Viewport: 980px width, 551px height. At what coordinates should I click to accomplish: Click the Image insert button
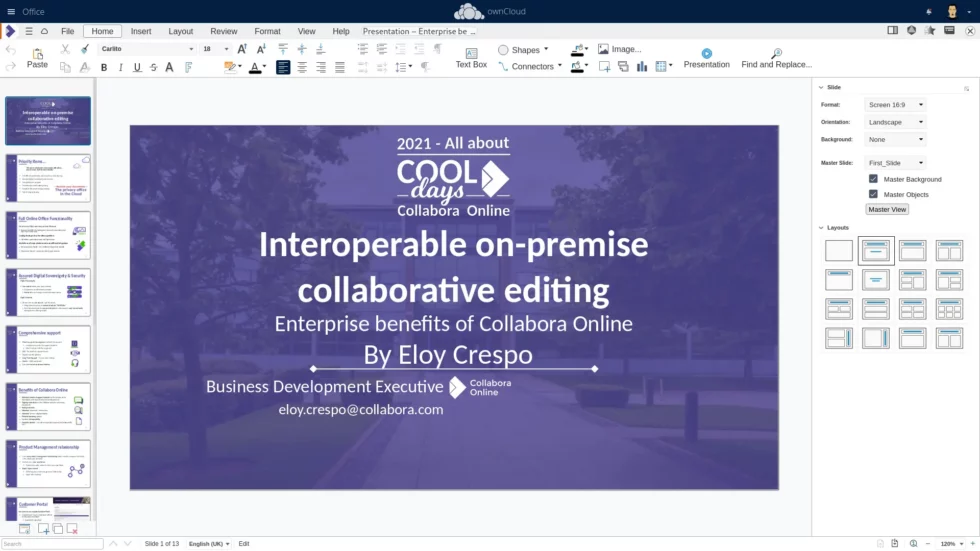(619, 49)
